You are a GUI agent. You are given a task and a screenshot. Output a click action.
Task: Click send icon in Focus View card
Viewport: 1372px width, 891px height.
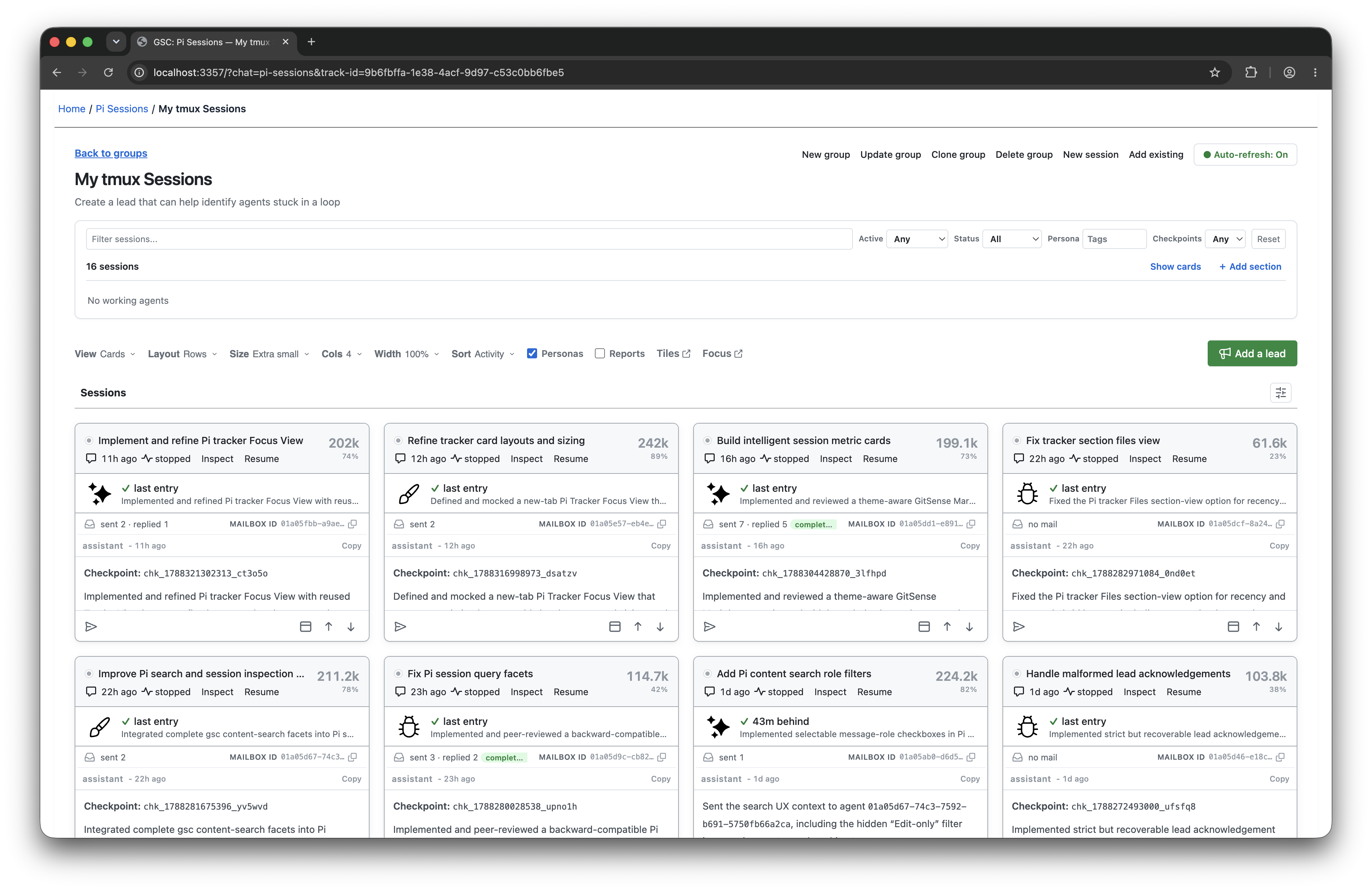point(91,627)
